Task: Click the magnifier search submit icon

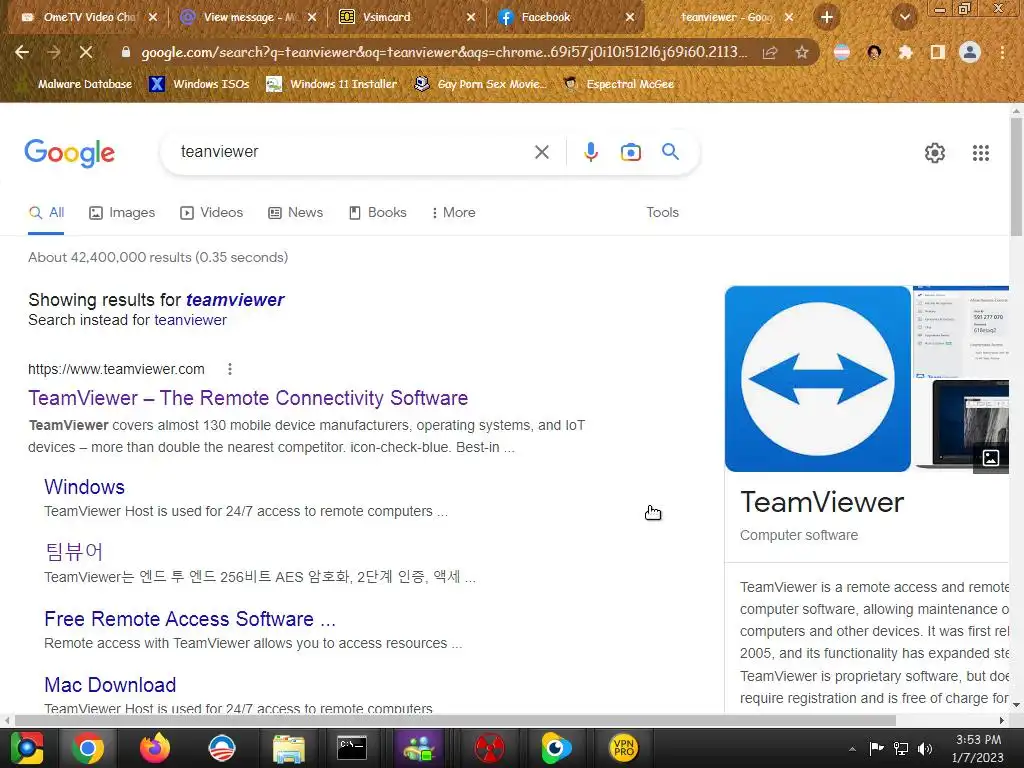Action: tap(670, 152)
